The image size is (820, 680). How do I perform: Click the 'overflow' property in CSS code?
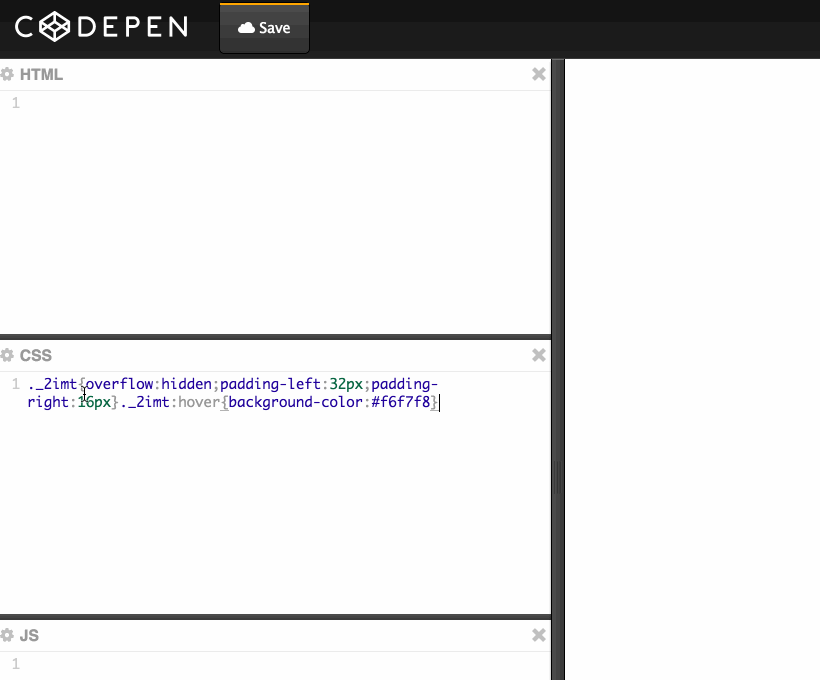tap(119, 384)
